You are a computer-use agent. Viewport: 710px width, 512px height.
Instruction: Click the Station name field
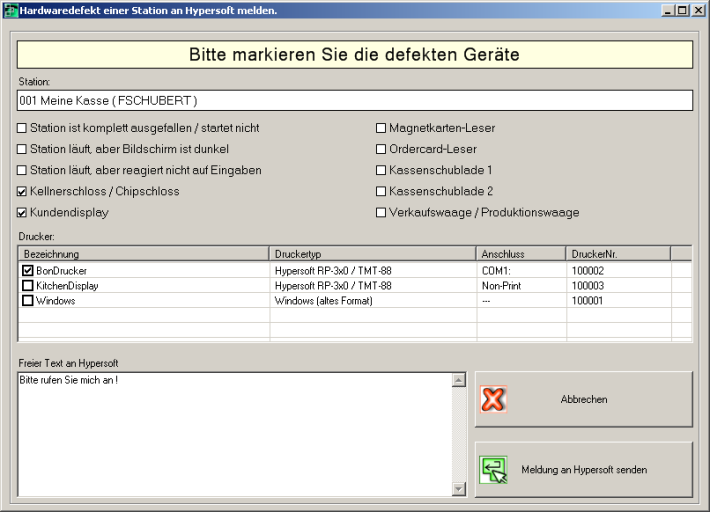coord(354,101)
